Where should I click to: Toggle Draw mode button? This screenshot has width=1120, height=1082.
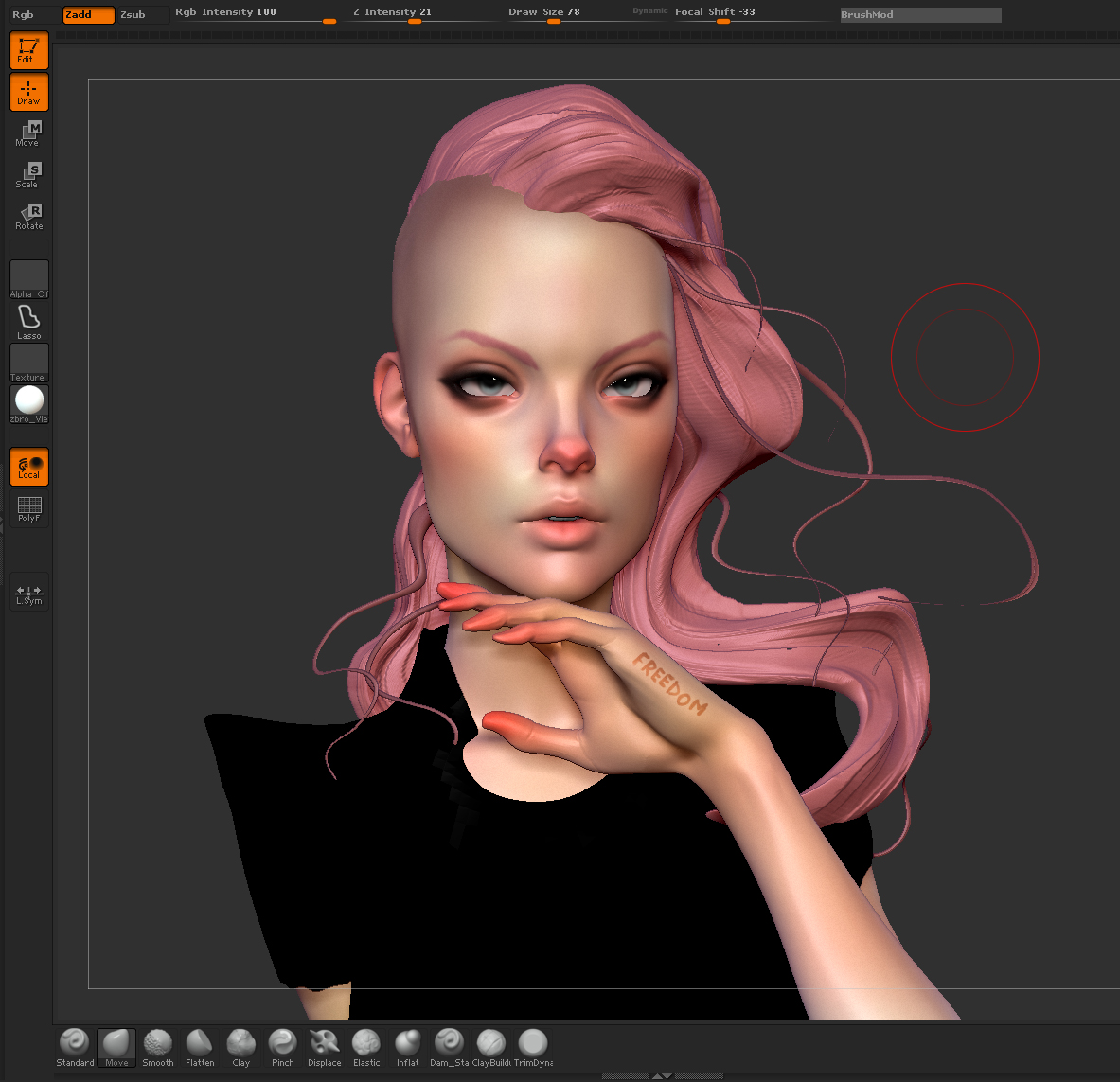[x=29, y=92]
